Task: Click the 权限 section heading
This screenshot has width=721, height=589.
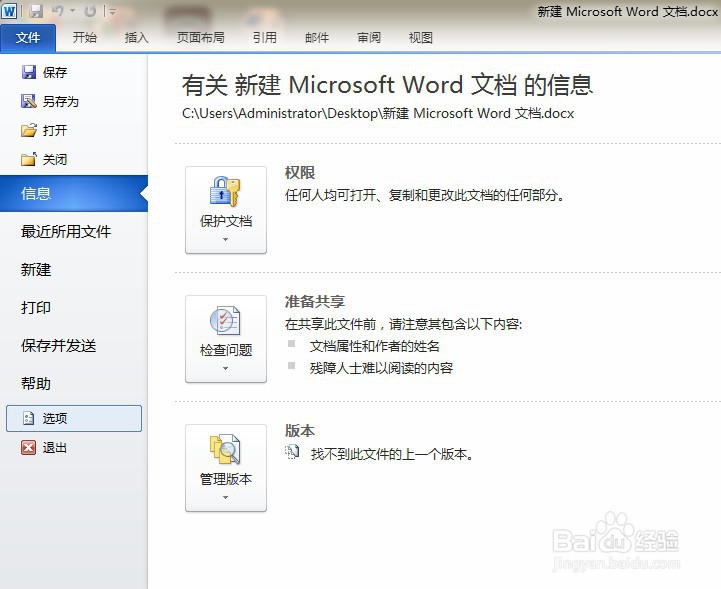Action: pyautogui.click(x=300, y=173)
